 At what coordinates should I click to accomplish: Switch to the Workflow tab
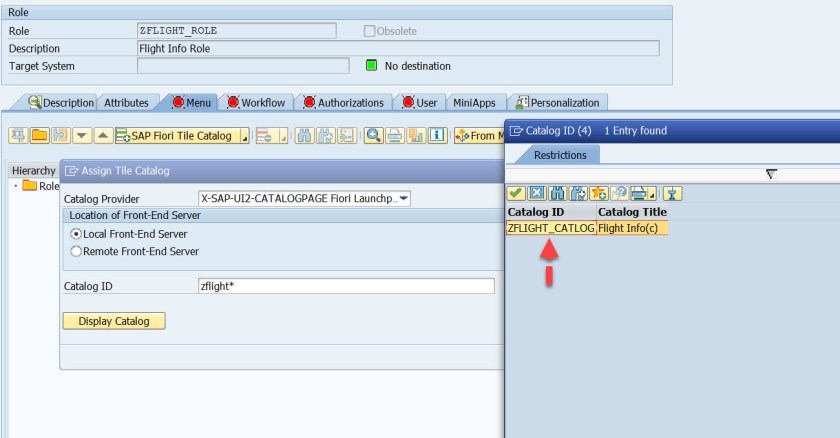coord(256,102)
